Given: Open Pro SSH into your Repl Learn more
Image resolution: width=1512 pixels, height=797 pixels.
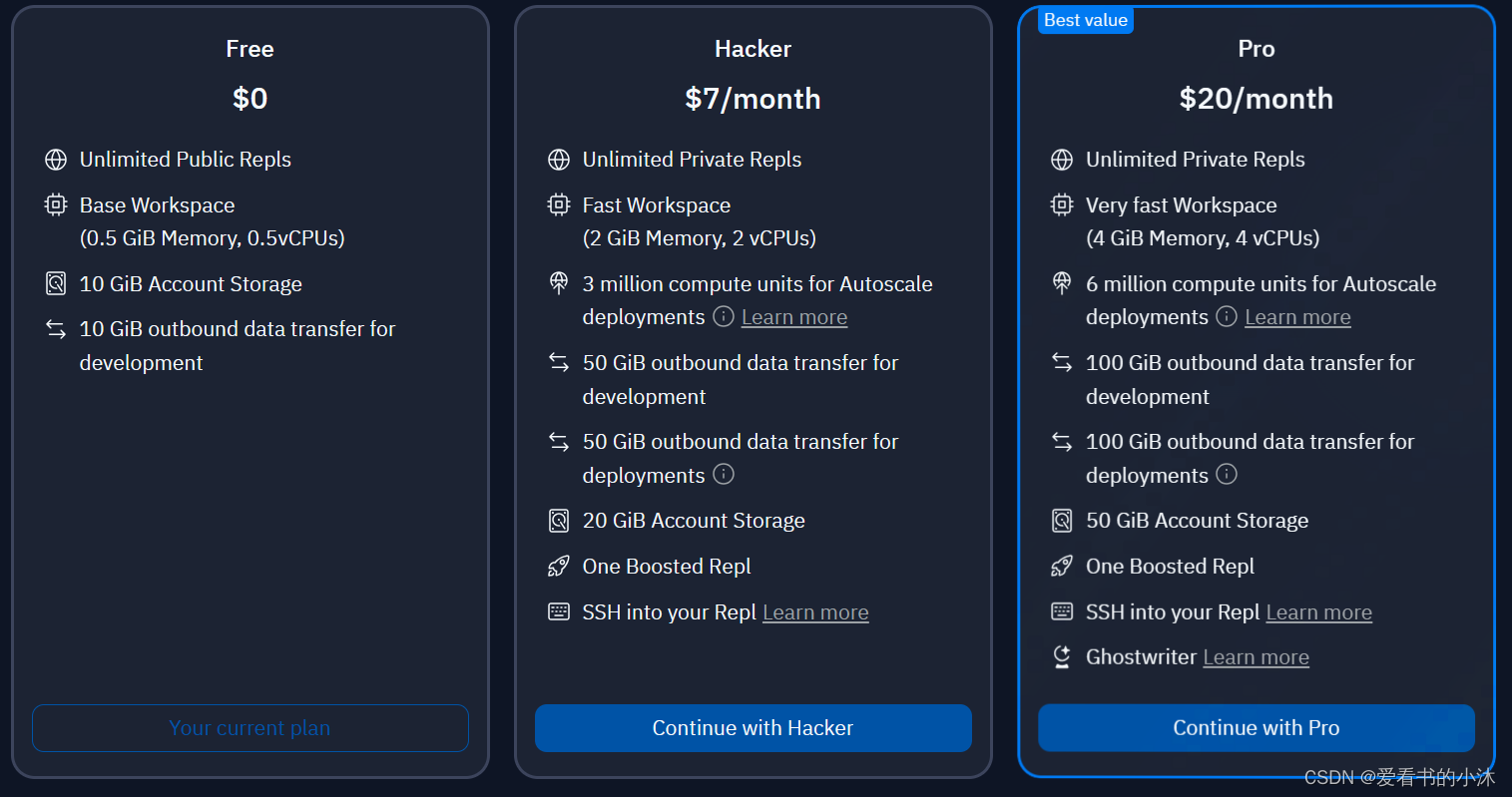Looking at the screenshot, I should point(1318,612).
